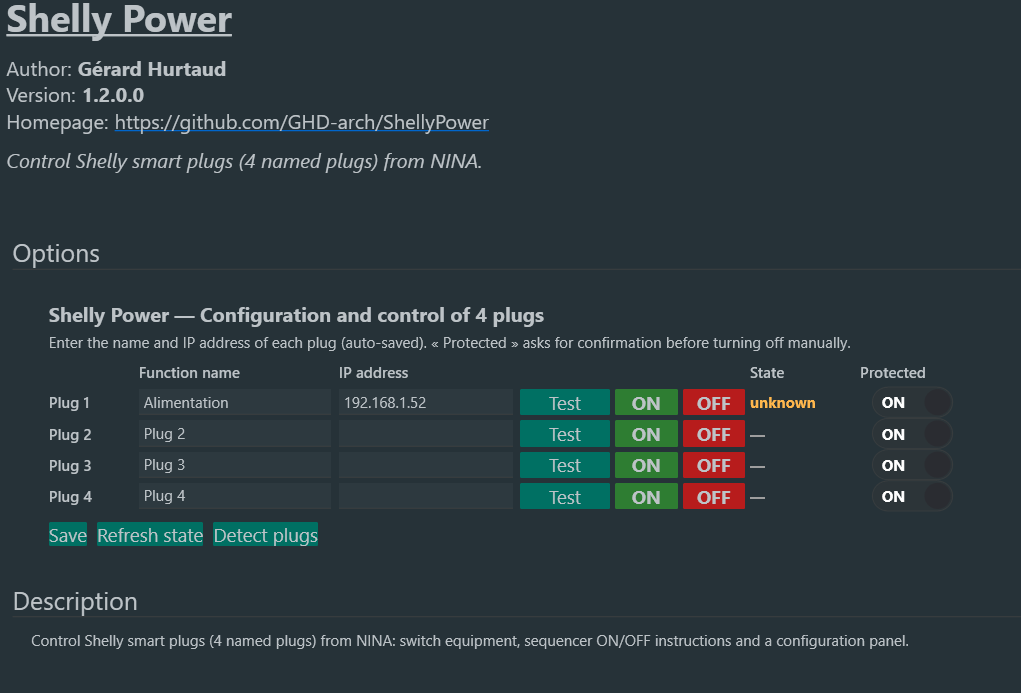
Task: Click the Refresh state button
Action: [x=150, y=535]
